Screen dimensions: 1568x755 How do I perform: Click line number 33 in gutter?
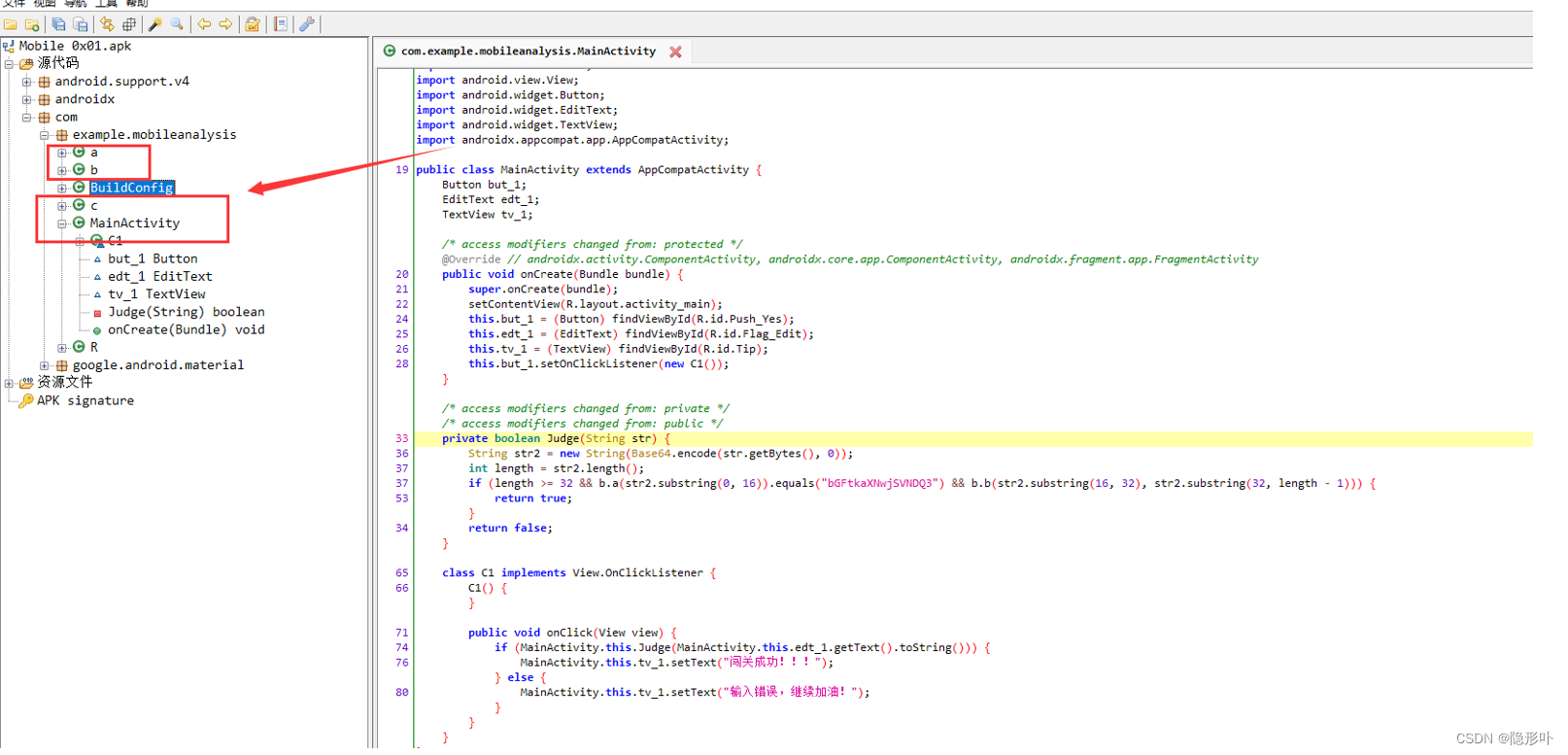click(x=401, y=439)
